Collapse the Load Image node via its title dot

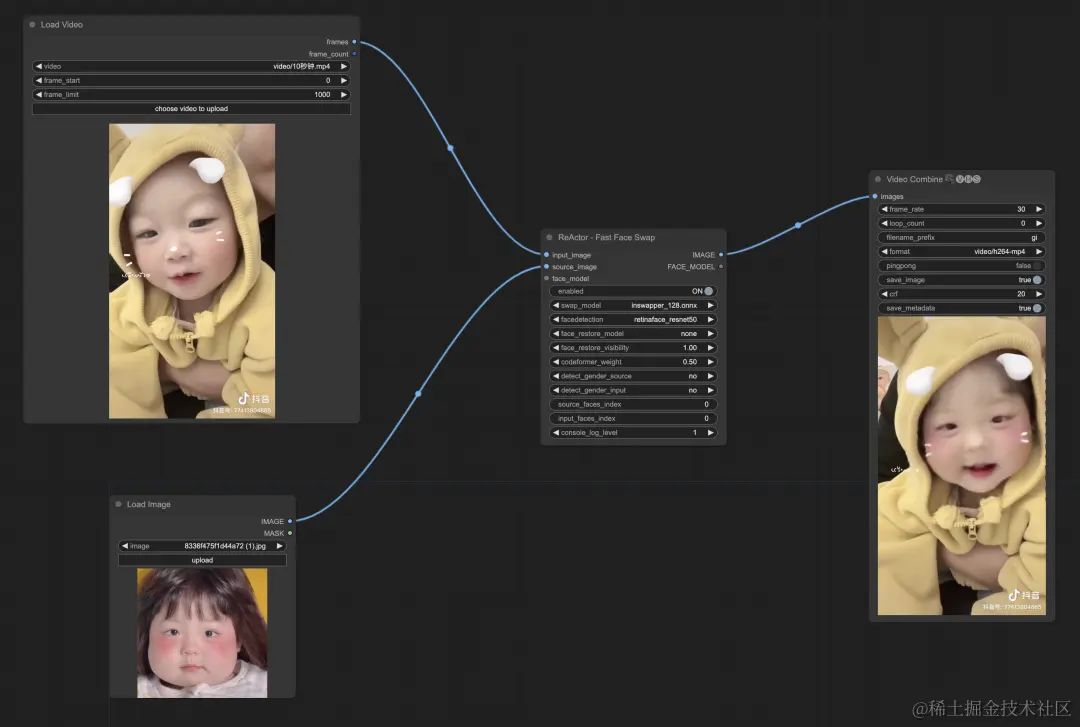click(118, 504)
